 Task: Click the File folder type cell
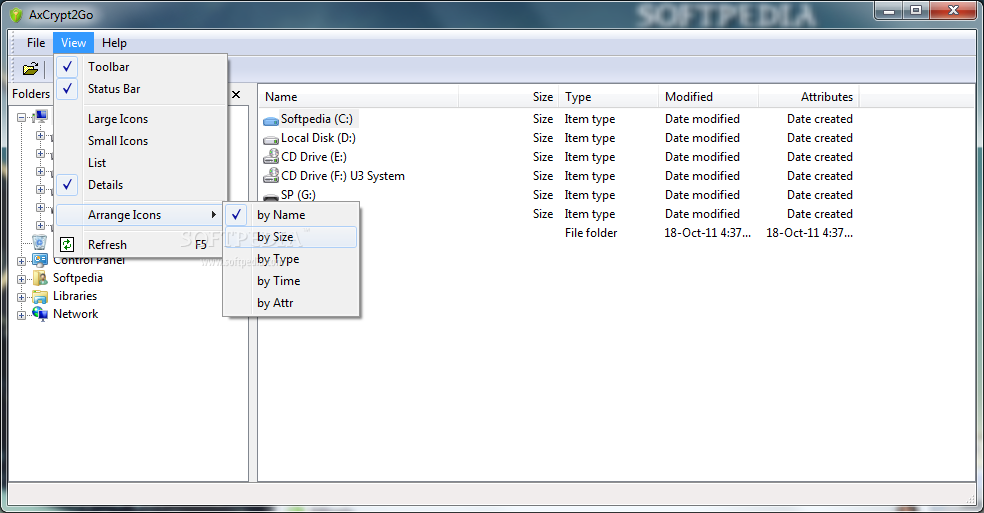tap(591, 233)
